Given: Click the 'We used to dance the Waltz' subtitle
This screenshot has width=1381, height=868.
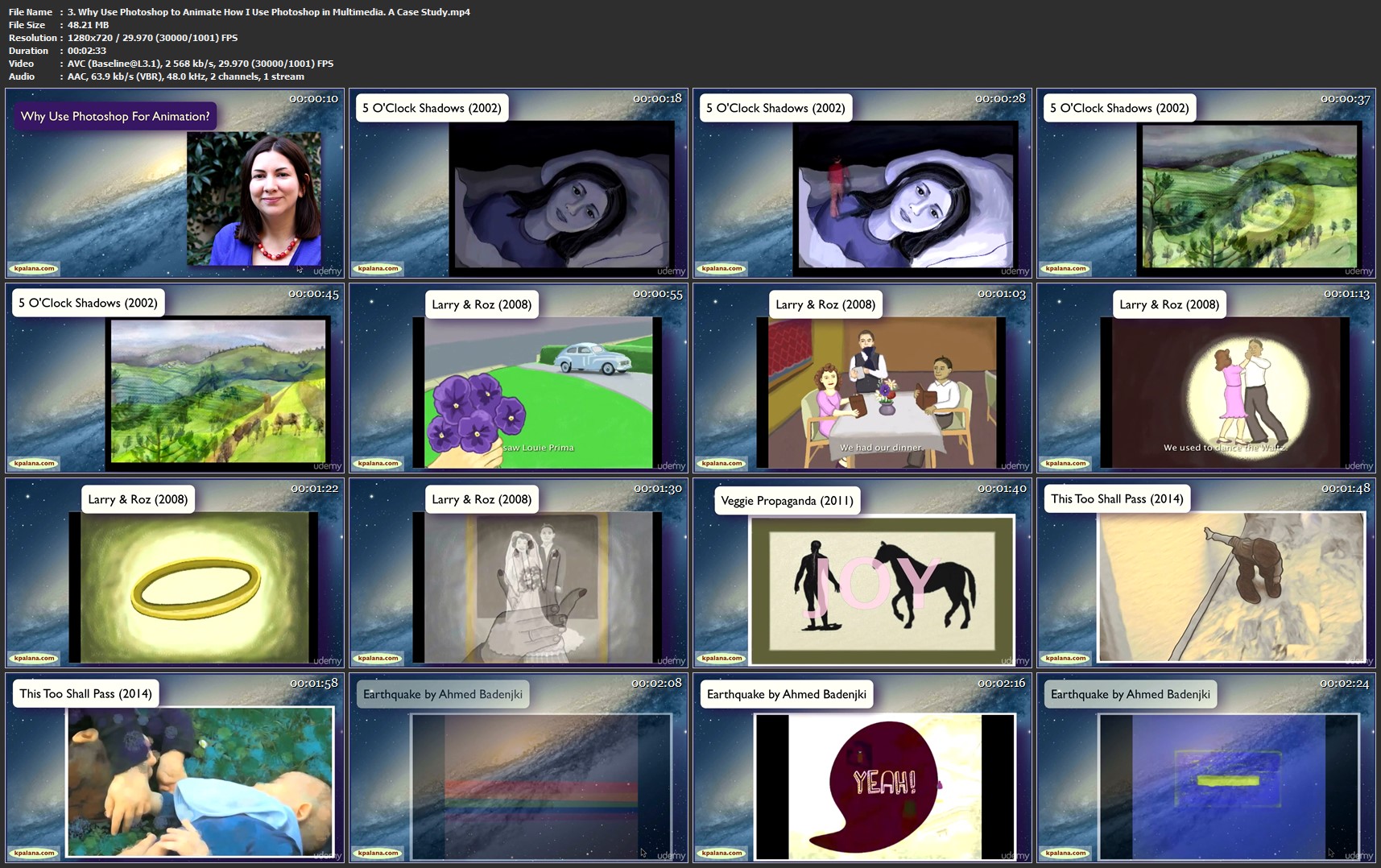Looking at the screenshot, I should coord(1225,448).
